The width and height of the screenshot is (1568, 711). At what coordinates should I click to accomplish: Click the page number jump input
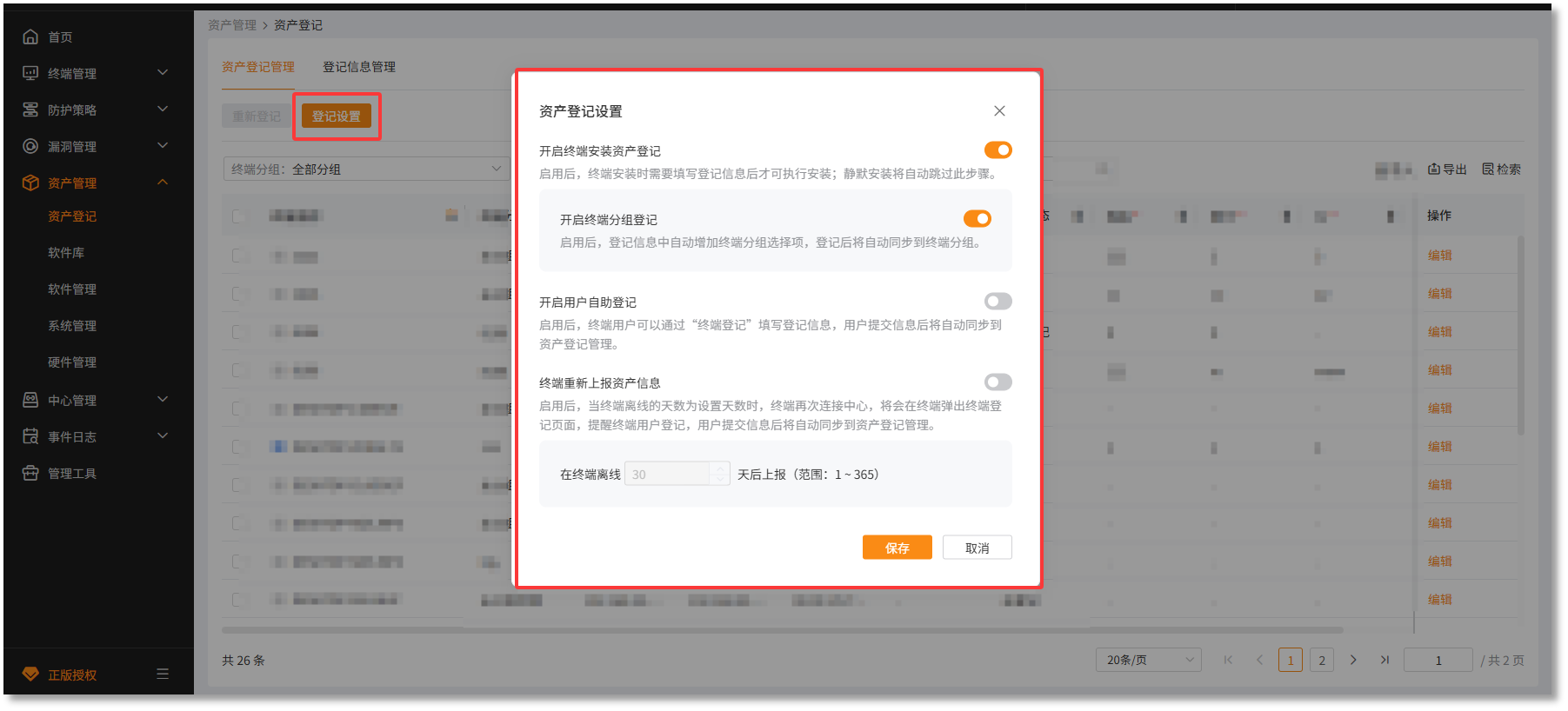[1438, 660]
